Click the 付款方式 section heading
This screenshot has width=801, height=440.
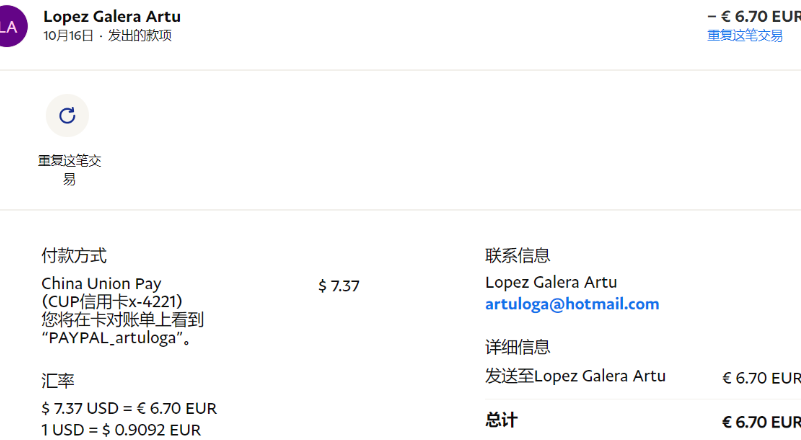click(74, 256)
